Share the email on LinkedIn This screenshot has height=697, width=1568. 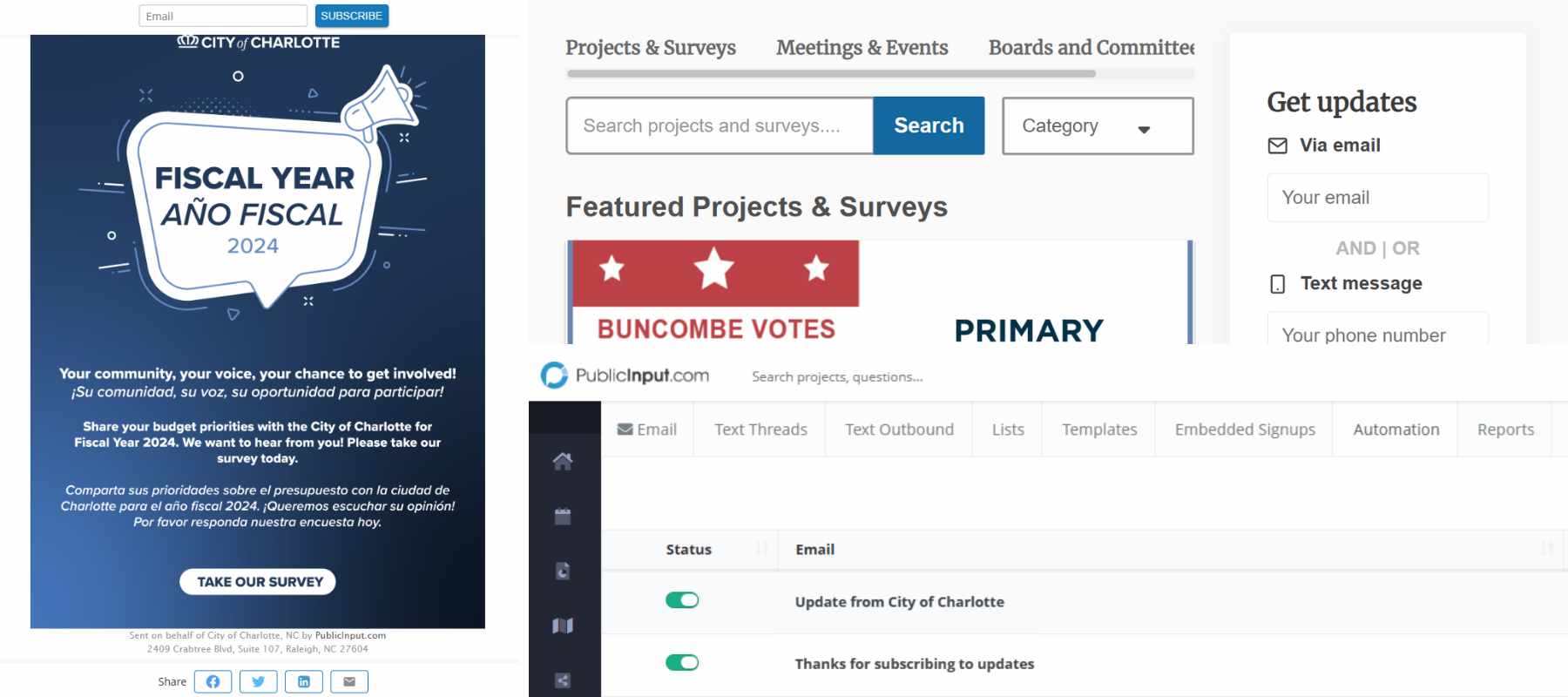coord(304,681)
